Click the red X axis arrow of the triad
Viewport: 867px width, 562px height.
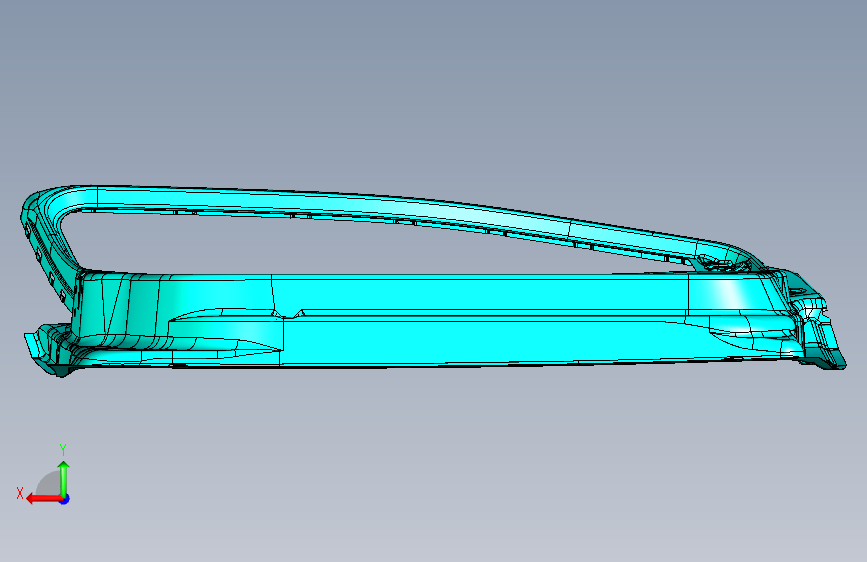coord(44,499)
